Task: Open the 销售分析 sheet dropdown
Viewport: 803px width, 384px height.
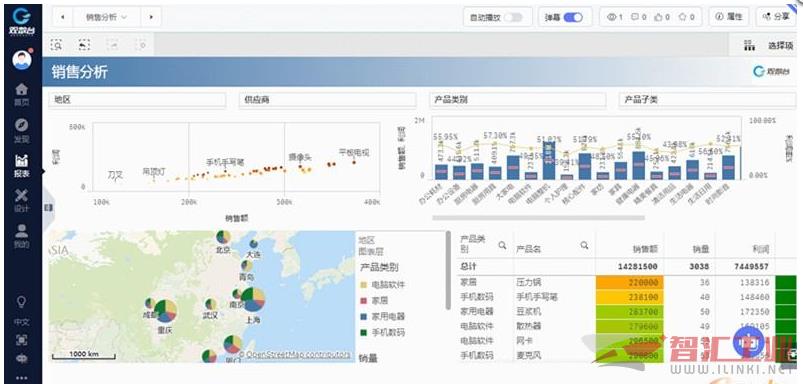Action: (x=107, y=17)
